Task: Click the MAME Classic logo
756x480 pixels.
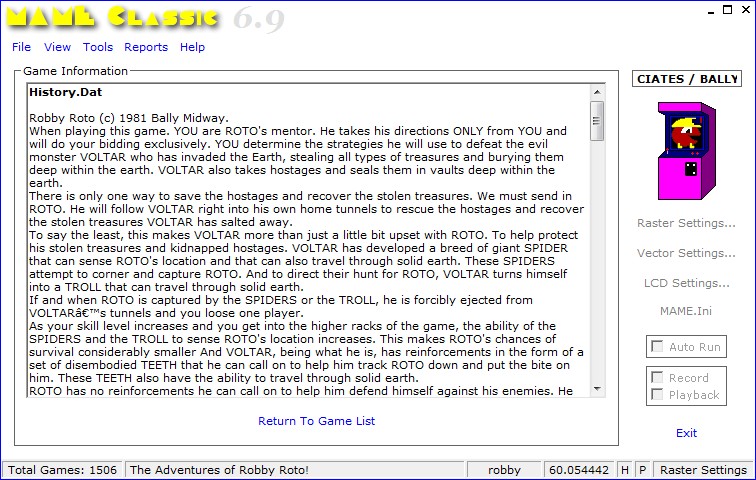Action: pyautogui.click(x=115, y=17)
